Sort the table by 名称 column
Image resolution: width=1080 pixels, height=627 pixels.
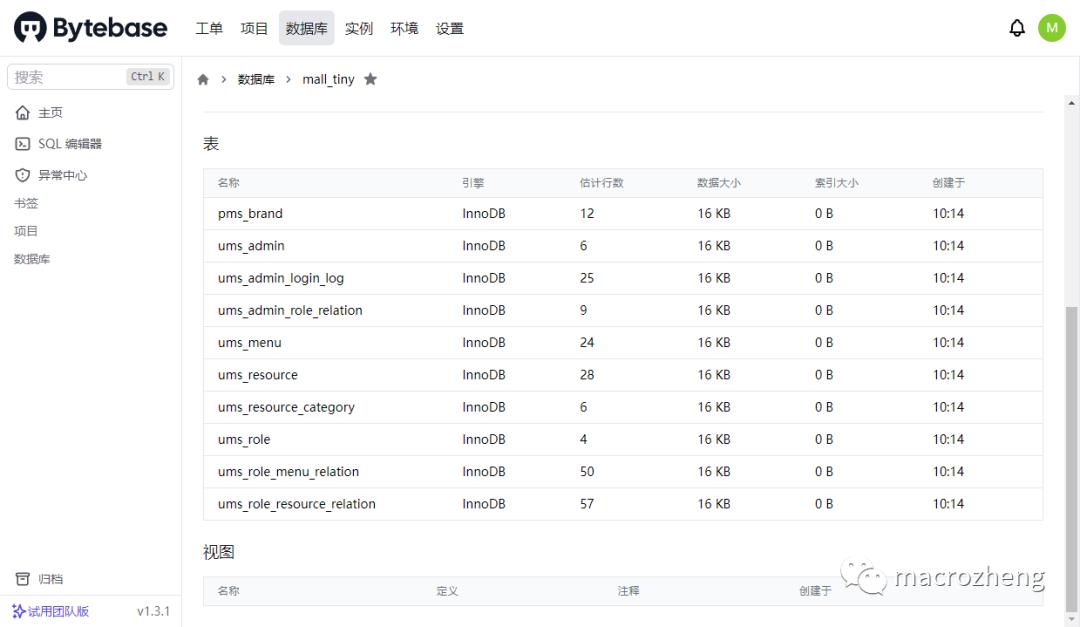point(229,183)
